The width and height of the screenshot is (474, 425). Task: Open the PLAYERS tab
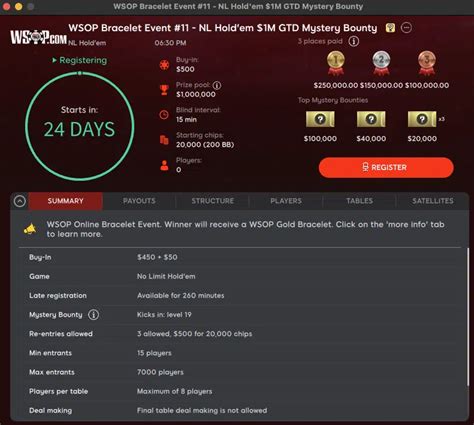[x=286, y=201]
